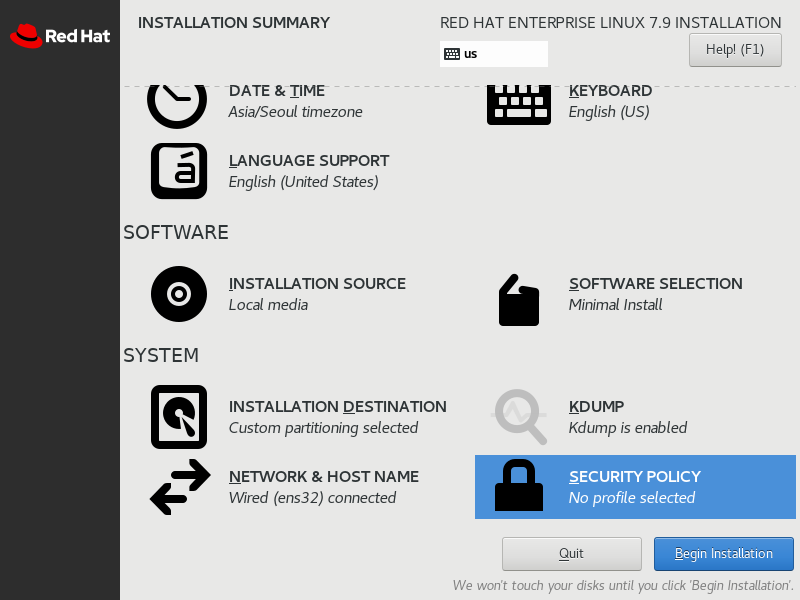Open the INSTALLATION SOURCE label

pos(317,284)
